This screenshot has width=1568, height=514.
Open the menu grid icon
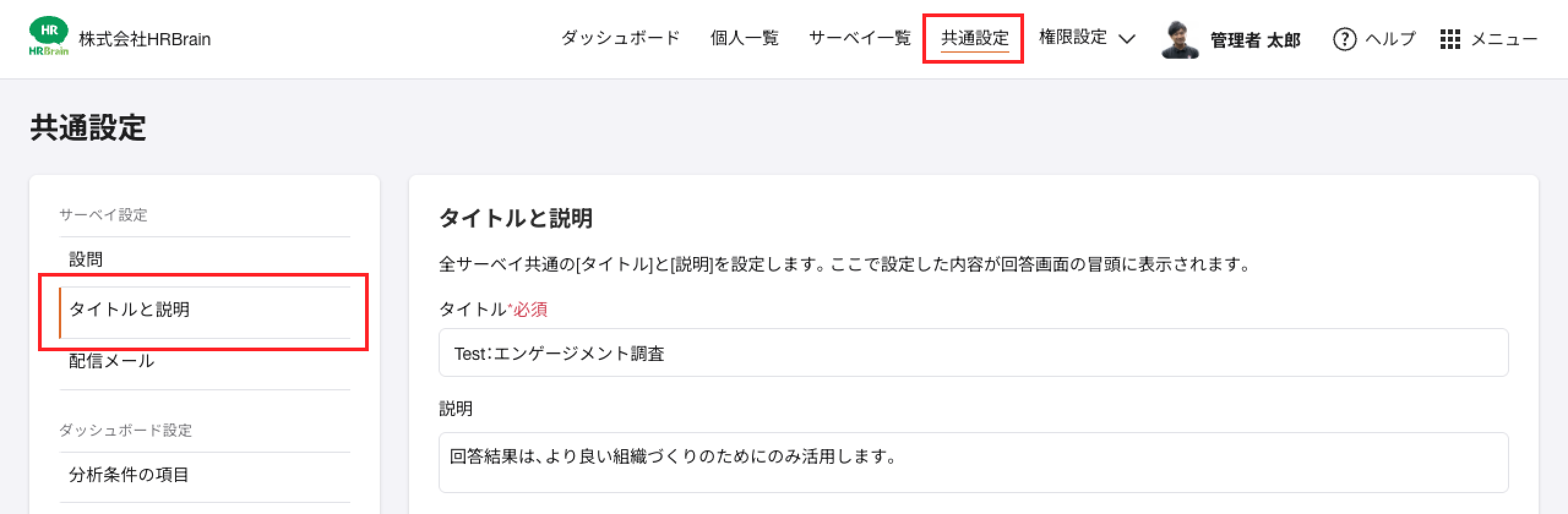[x=1450, y=39]
